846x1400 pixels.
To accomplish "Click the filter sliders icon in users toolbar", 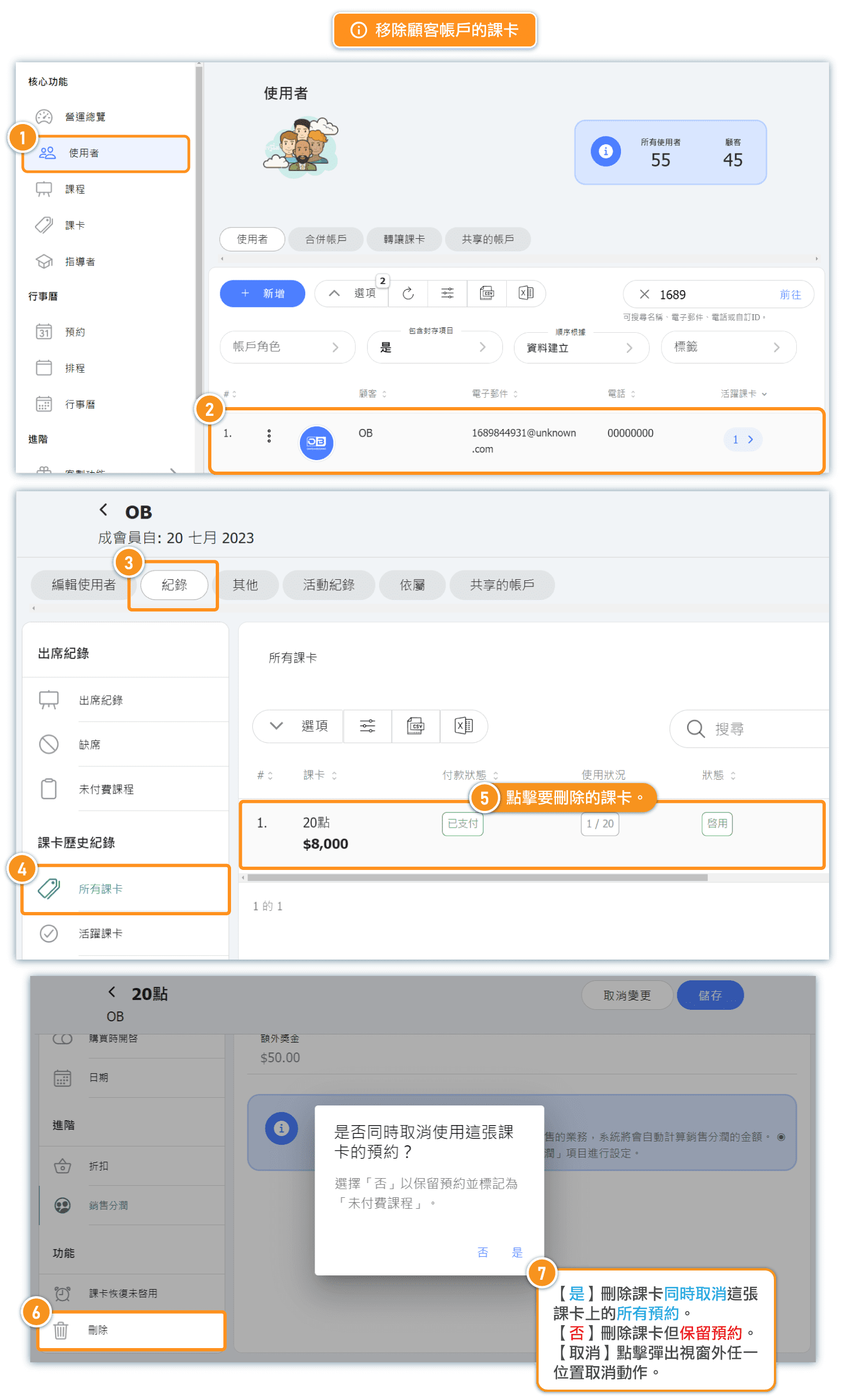I will click(x=447, y=293).
